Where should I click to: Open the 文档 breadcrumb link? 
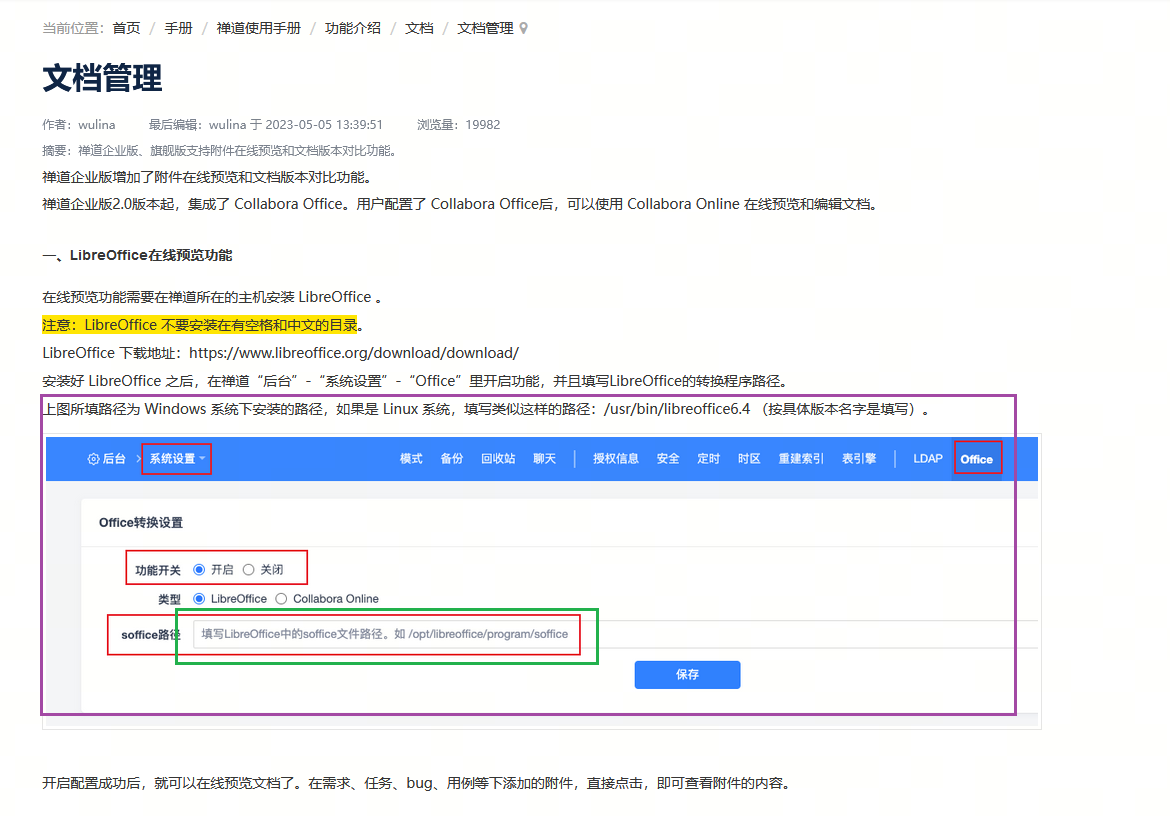pyautogui.click(x=419, y=28)
